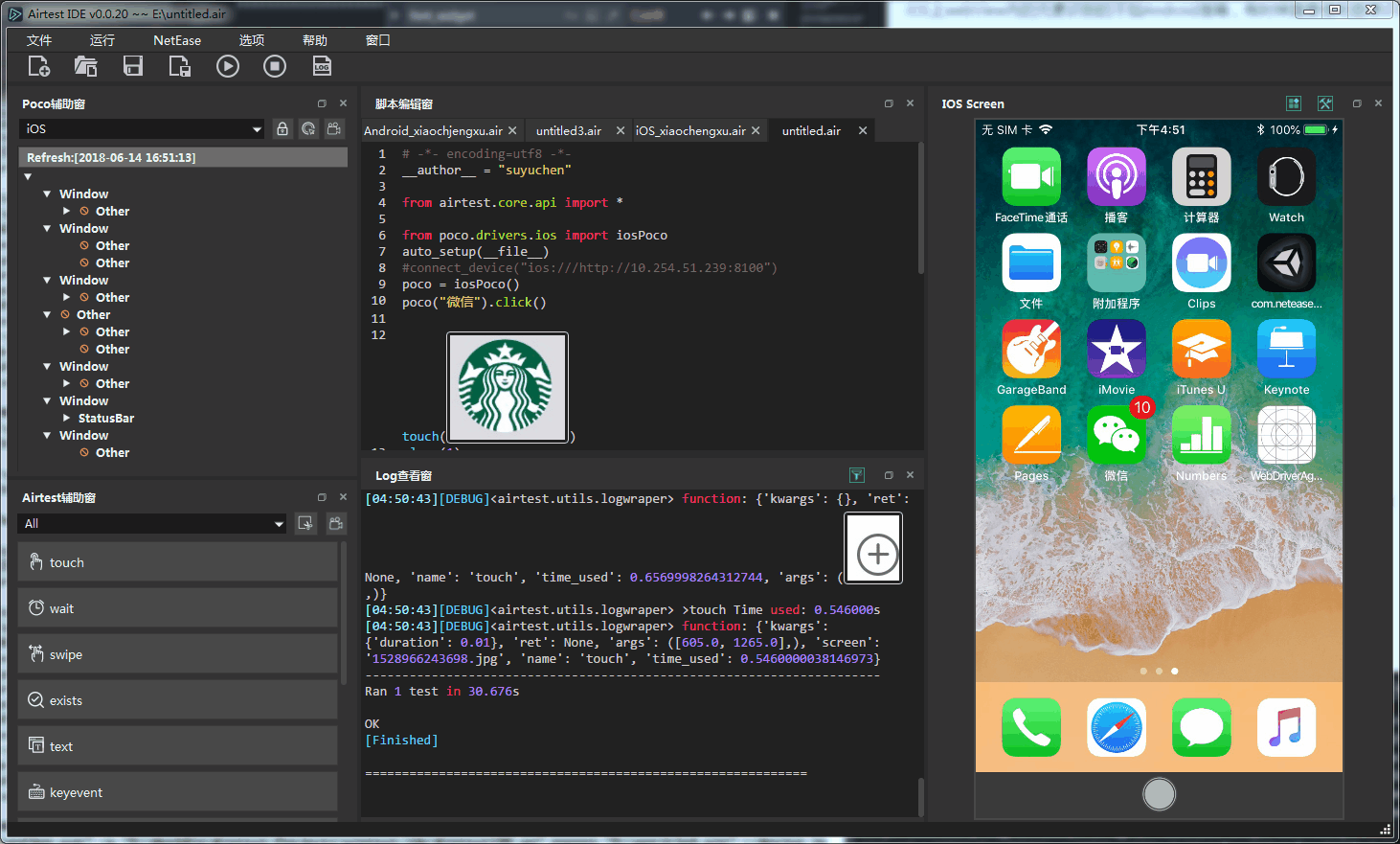Click the Airtest command list scrollbar
Image resolution: width=1400 pixels, height=844 pixels.
pyautogui.click(x=344, y=613)
